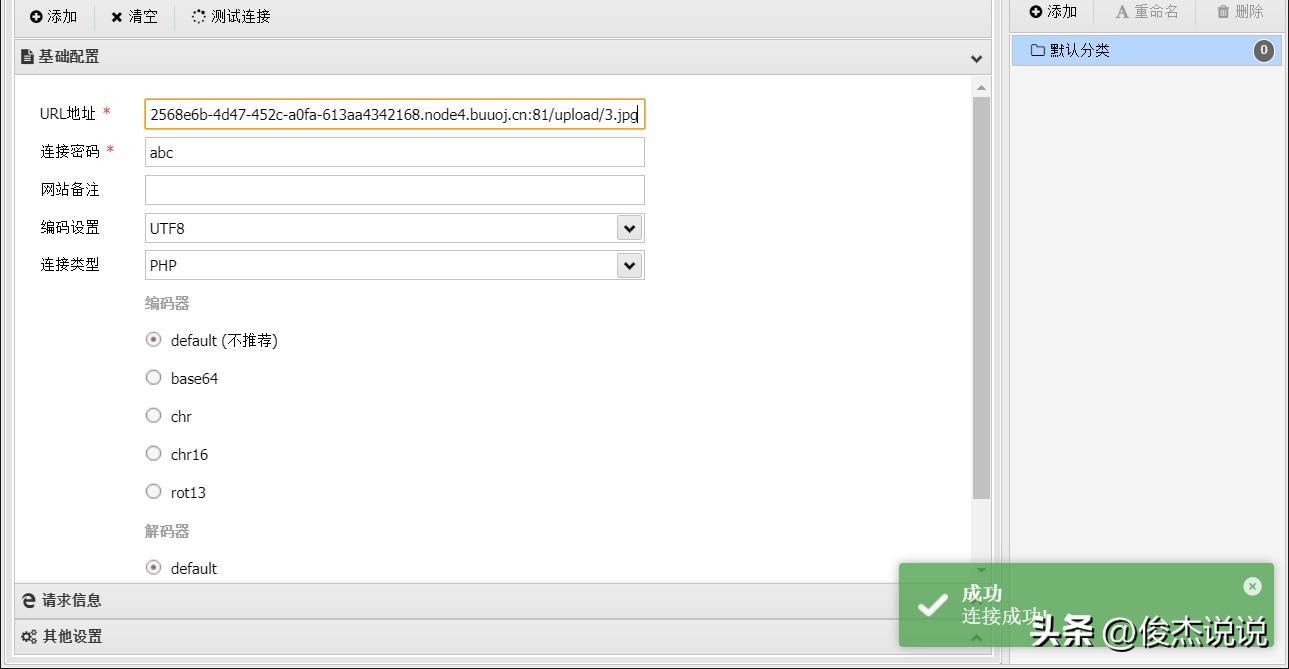
Task: Expand the 其他设置 section
Action: click(x=70, y=636)
